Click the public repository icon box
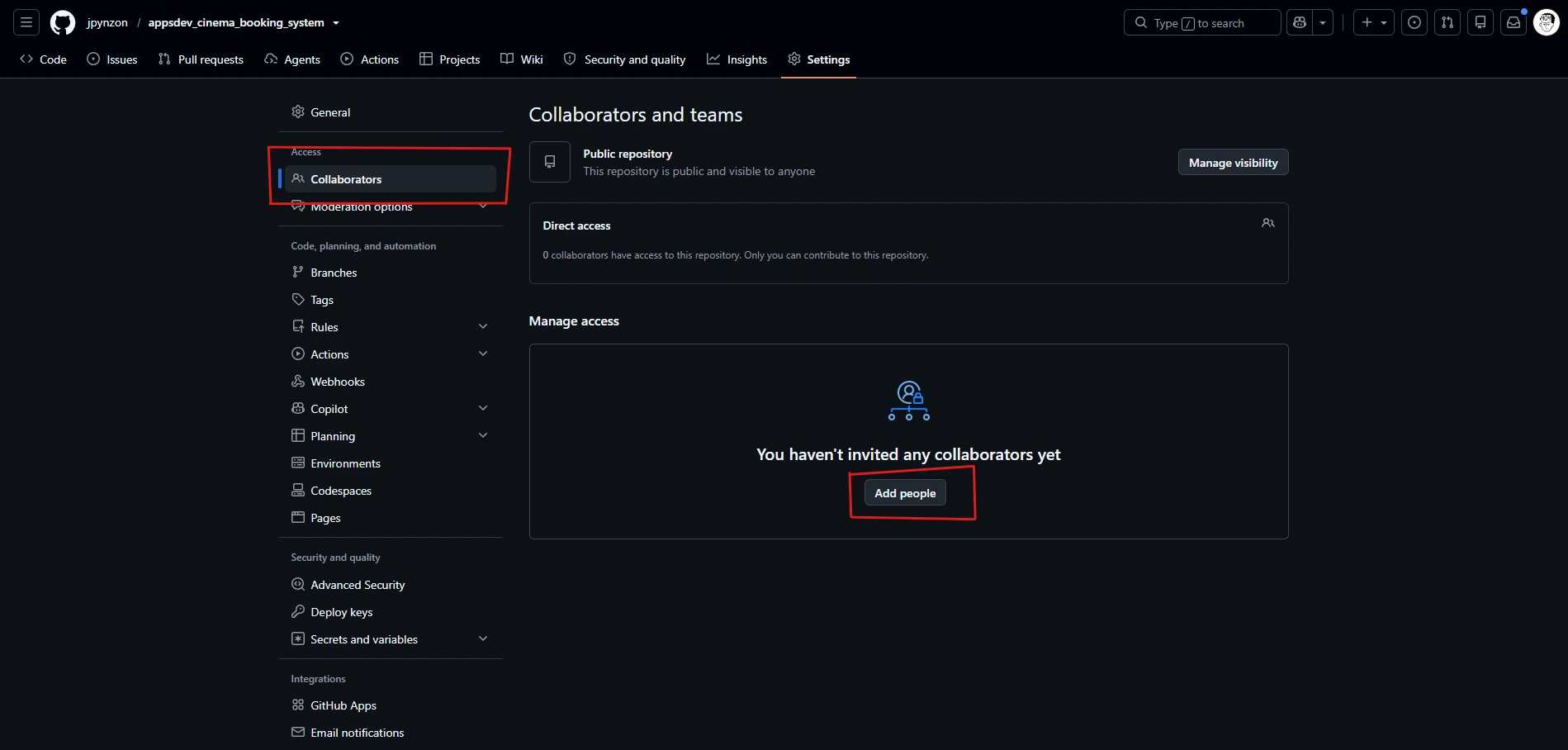1568x750 pixels. pos(550,162)
